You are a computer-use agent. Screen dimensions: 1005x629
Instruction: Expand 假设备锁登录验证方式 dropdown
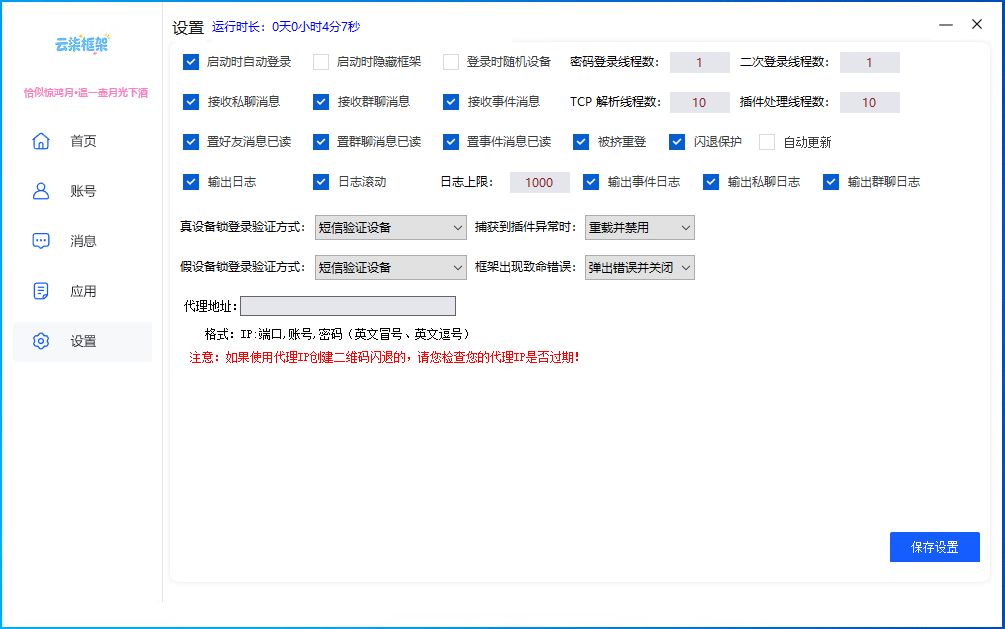click(390, 267)
